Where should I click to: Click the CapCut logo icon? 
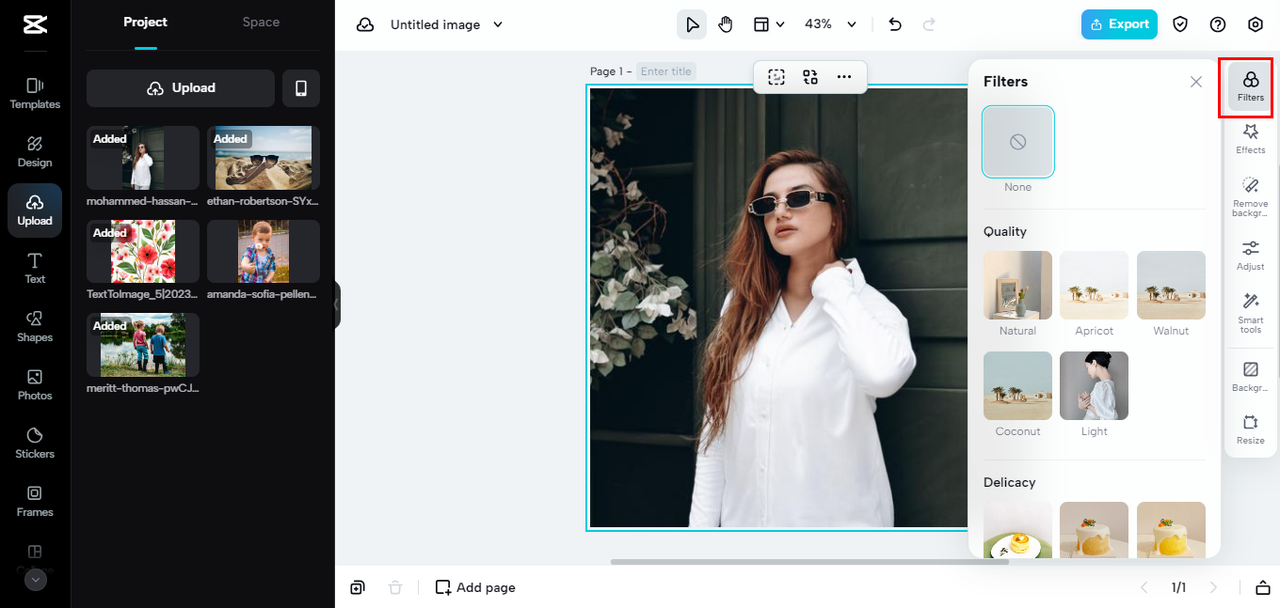[35, 25]
